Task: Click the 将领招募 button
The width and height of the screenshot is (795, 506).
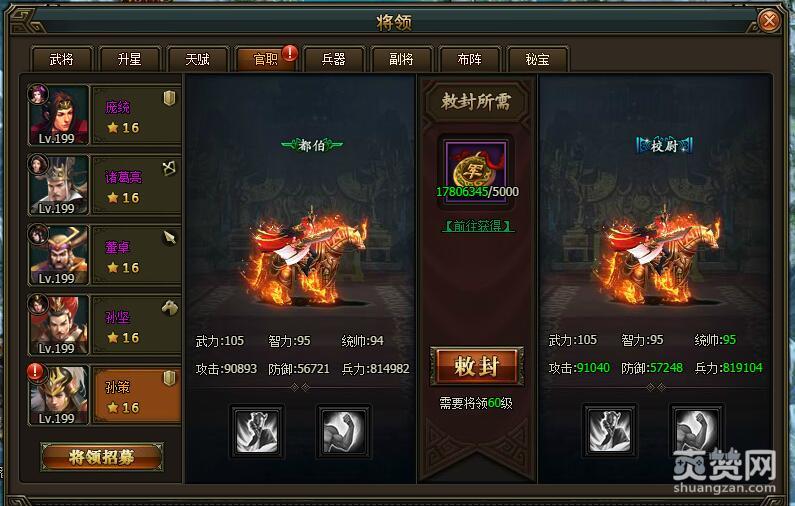Action: coord(102,457)
